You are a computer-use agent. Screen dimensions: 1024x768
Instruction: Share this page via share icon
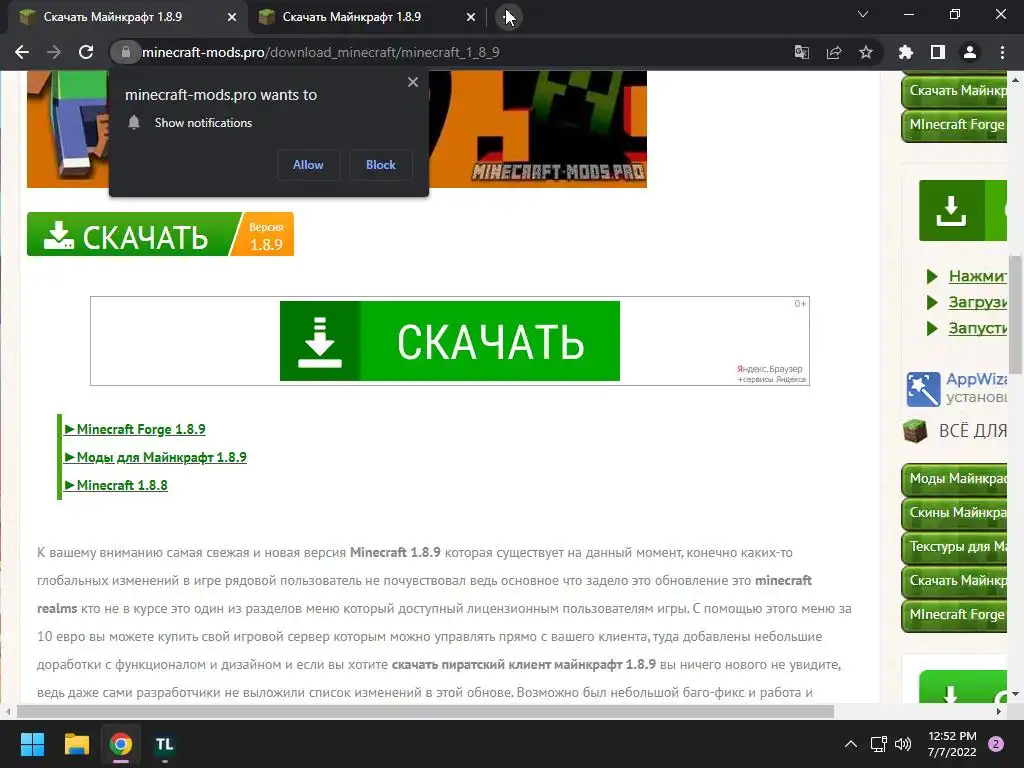[x=834, y=52]
